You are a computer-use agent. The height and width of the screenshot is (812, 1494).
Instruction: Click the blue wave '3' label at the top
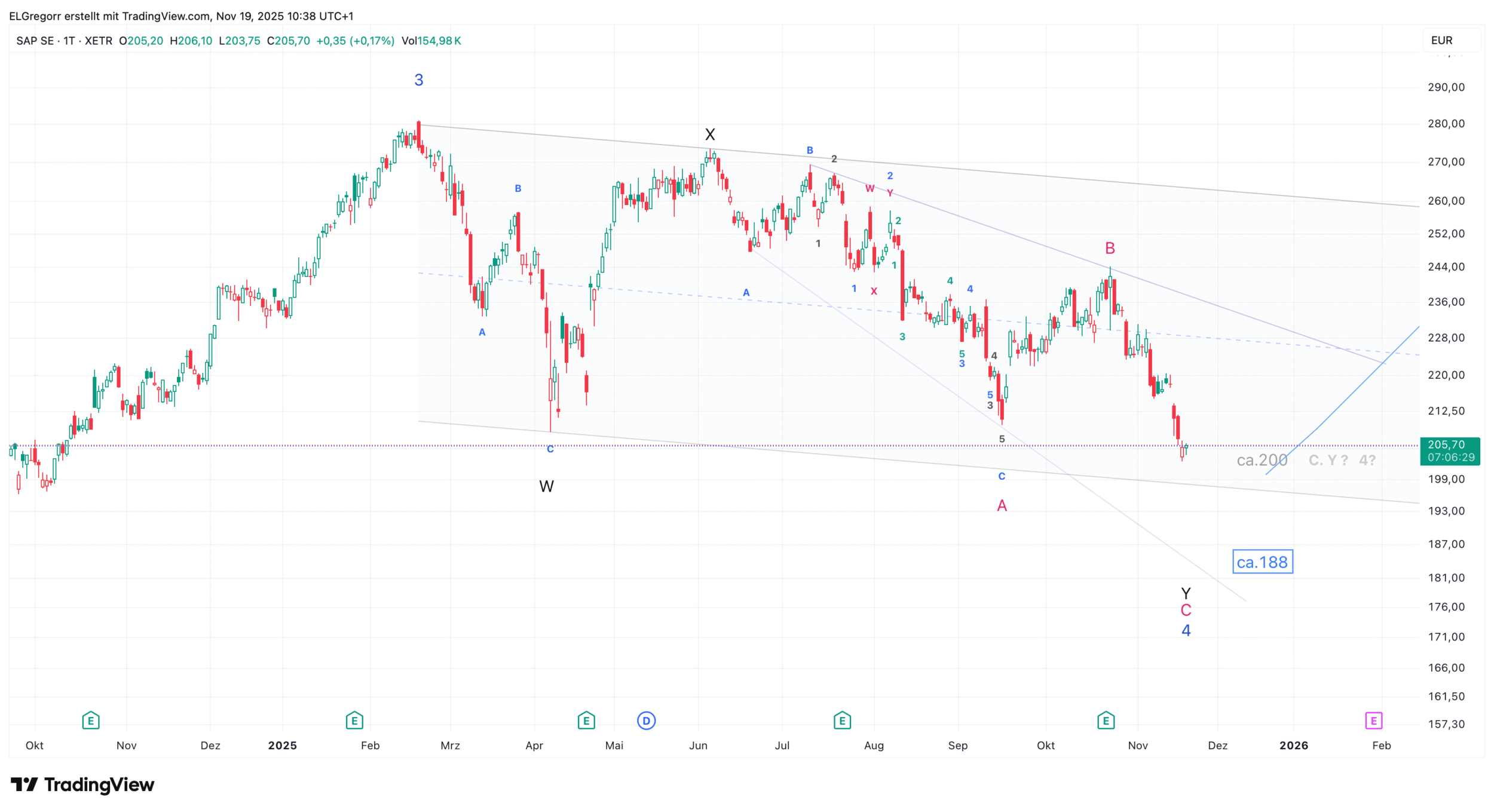[x=419, y=80]
